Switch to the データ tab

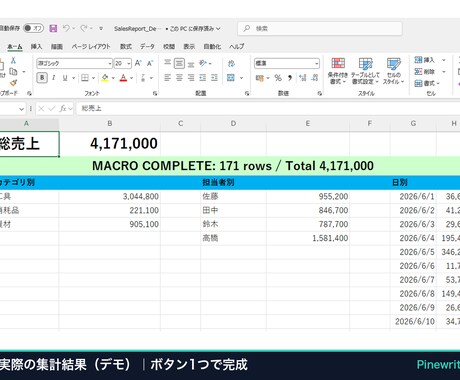click(147, 47)
